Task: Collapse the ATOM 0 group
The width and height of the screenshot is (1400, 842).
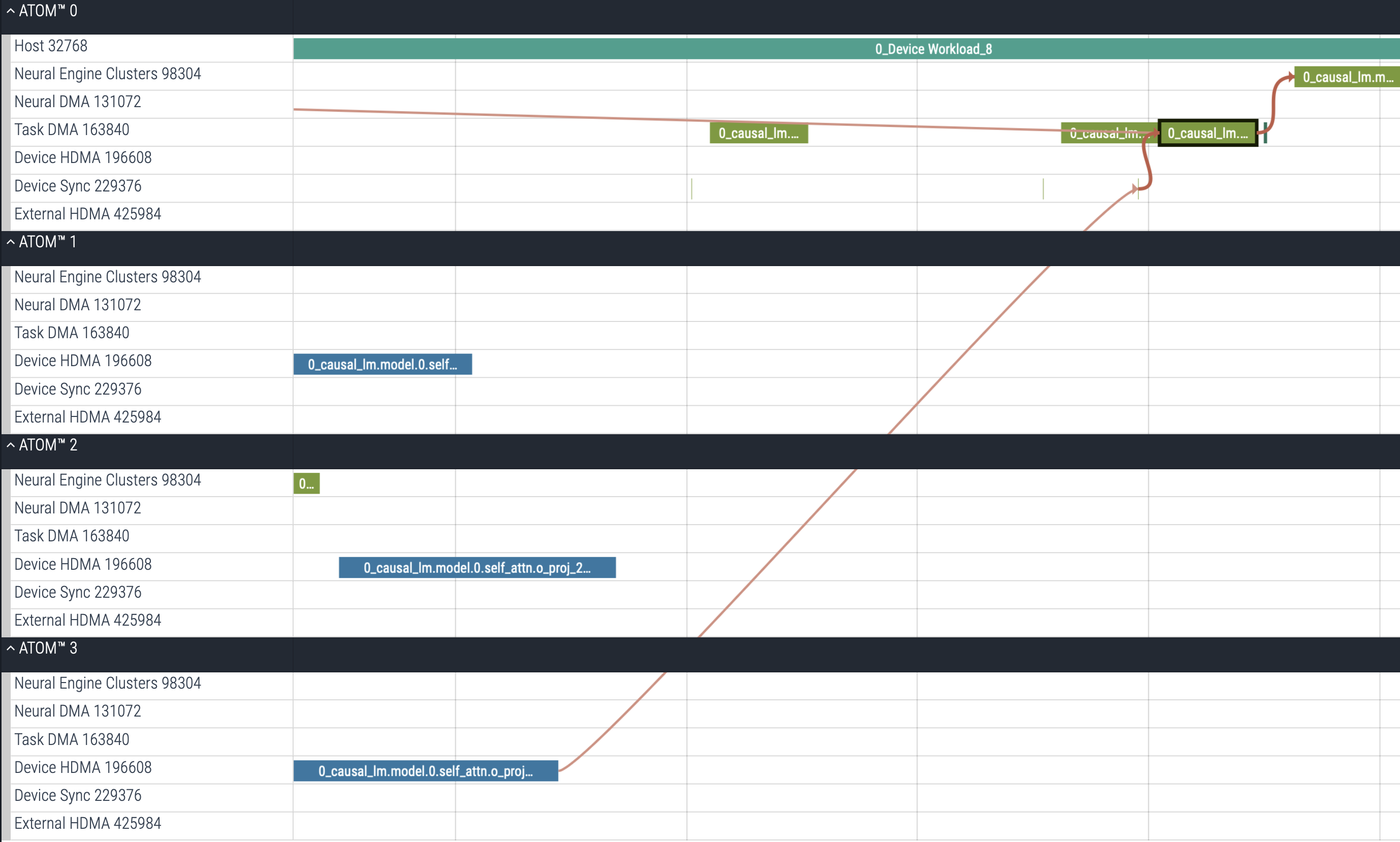Action: 10,11
